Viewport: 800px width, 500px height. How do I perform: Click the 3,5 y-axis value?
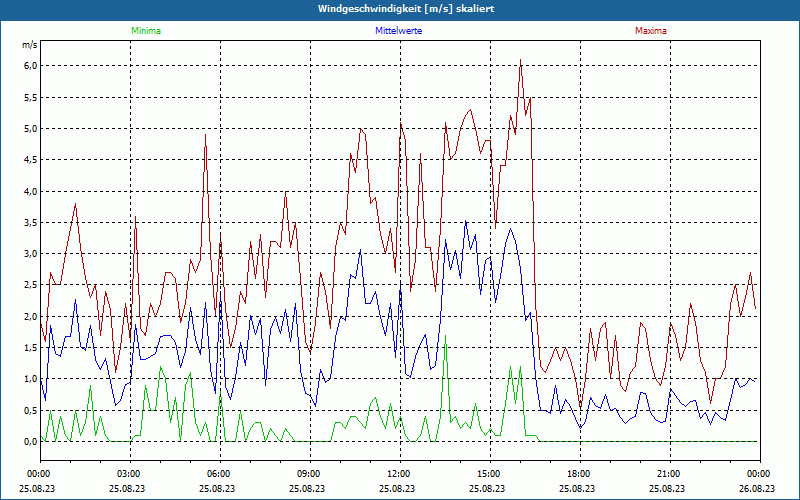[31, 222]
